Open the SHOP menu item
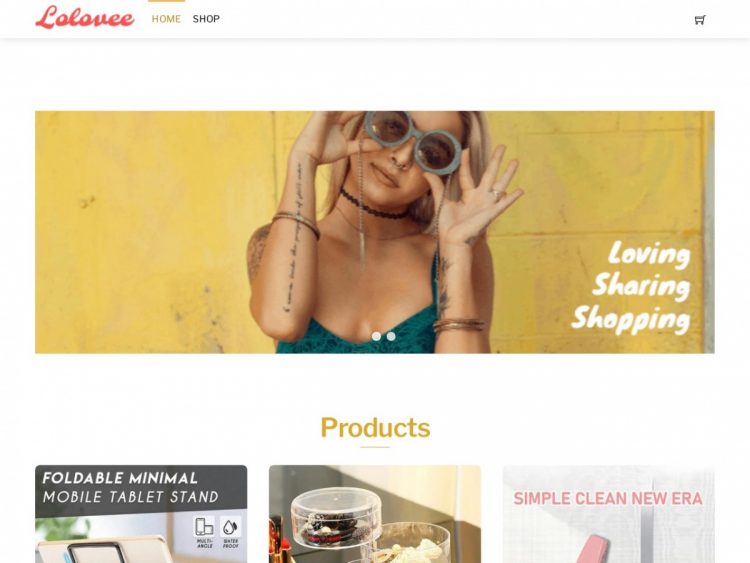This screenshot has width=750, height=563. pyautogui.click(x=206, y=19)
